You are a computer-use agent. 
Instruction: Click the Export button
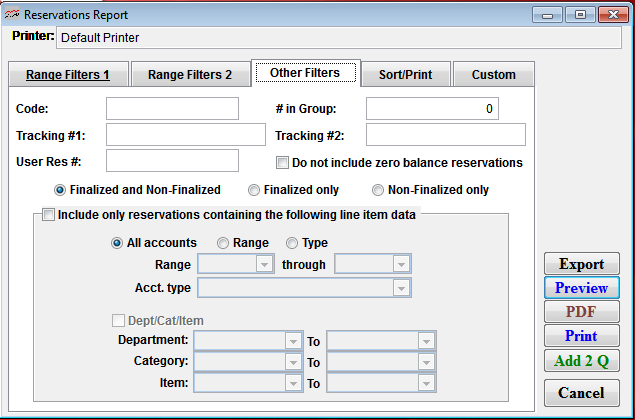tap(581, 264)
